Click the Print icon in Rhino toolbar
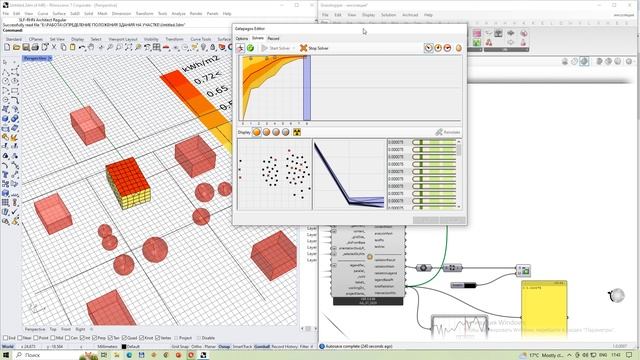 35,47
